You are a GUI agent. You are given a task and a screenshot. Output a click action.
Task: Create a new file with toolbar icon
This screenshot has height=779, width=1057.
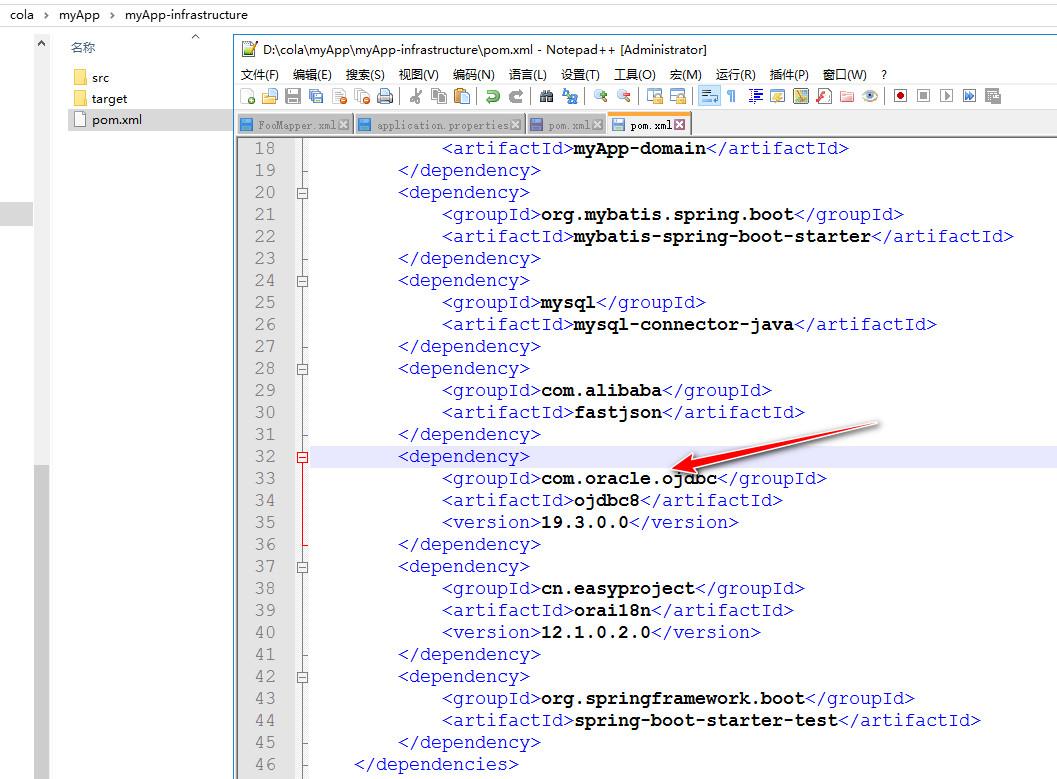tap(248, 96)
